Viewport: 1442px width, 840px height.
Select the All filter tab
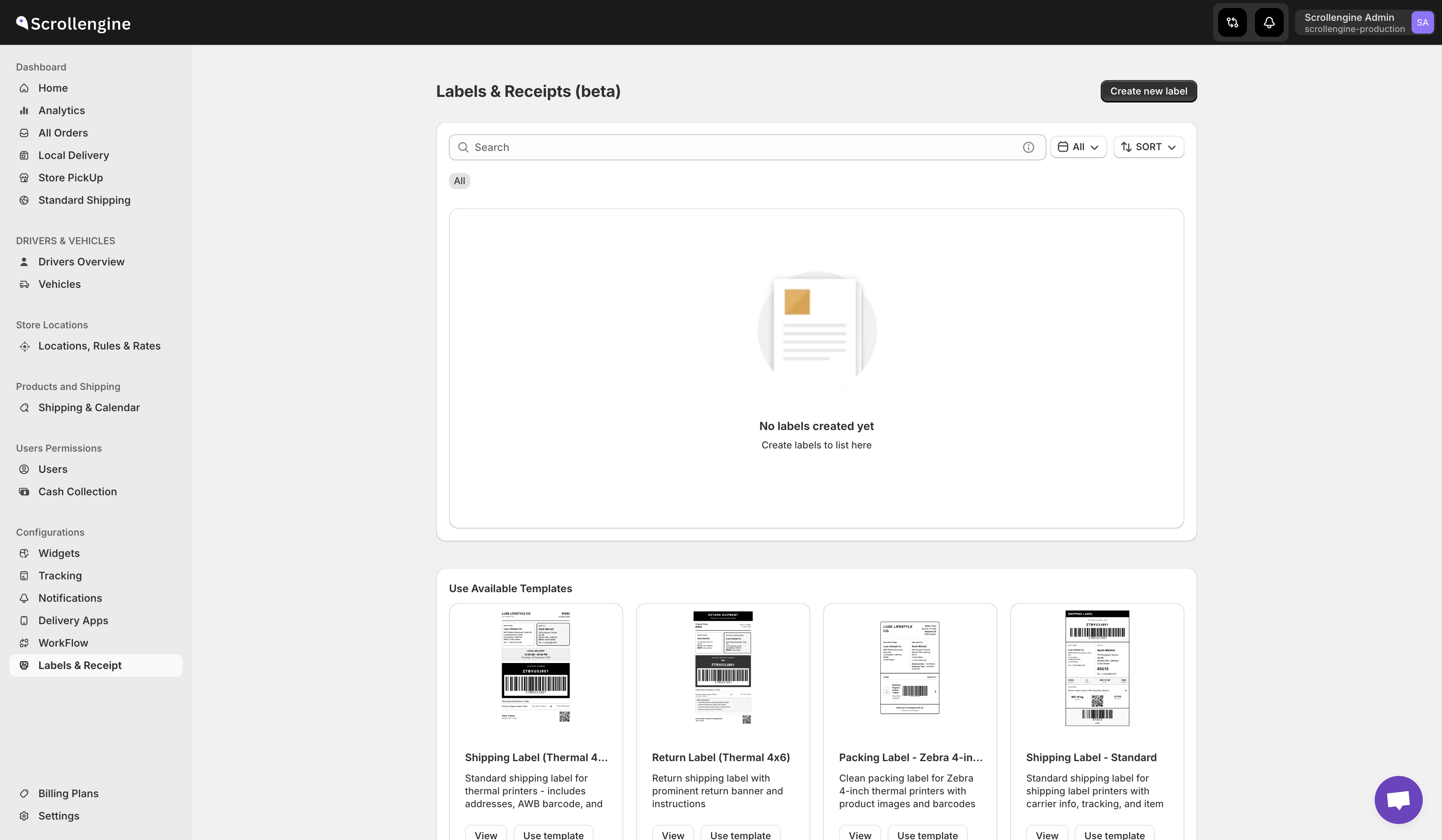tap(459, 181)
